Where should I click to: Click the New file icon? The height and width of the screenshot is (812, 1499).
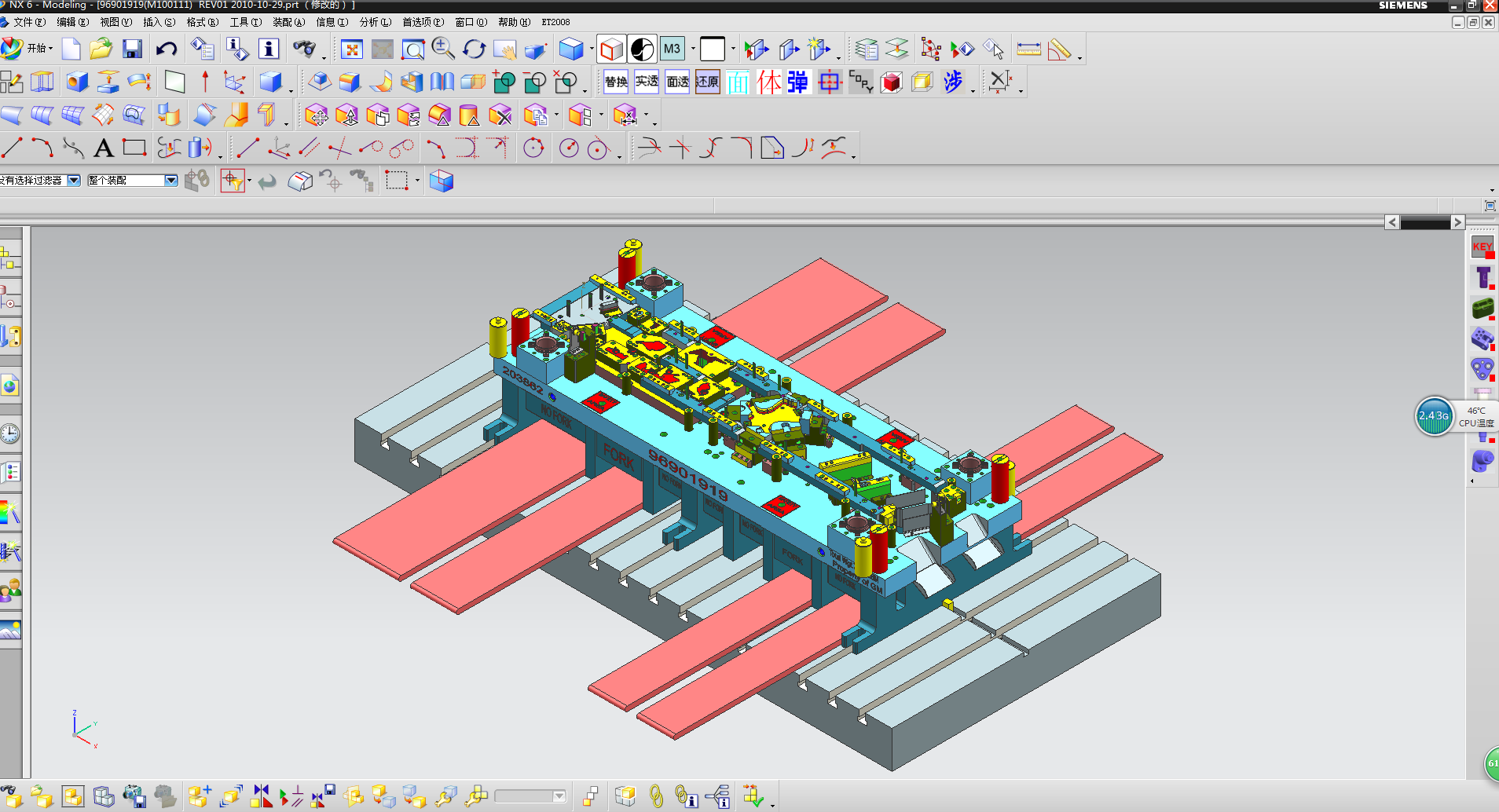tap(71, 49)
